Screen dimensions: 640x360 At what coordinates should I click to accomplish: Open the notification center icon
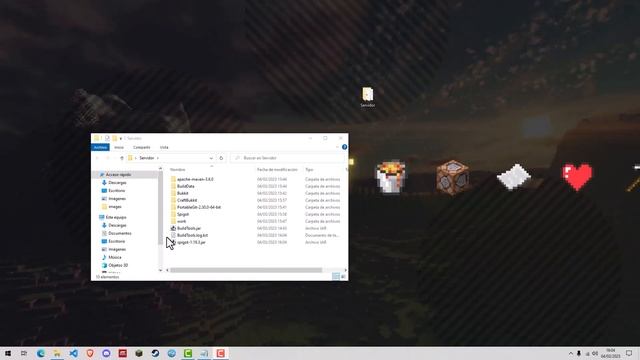coord(629,353)
